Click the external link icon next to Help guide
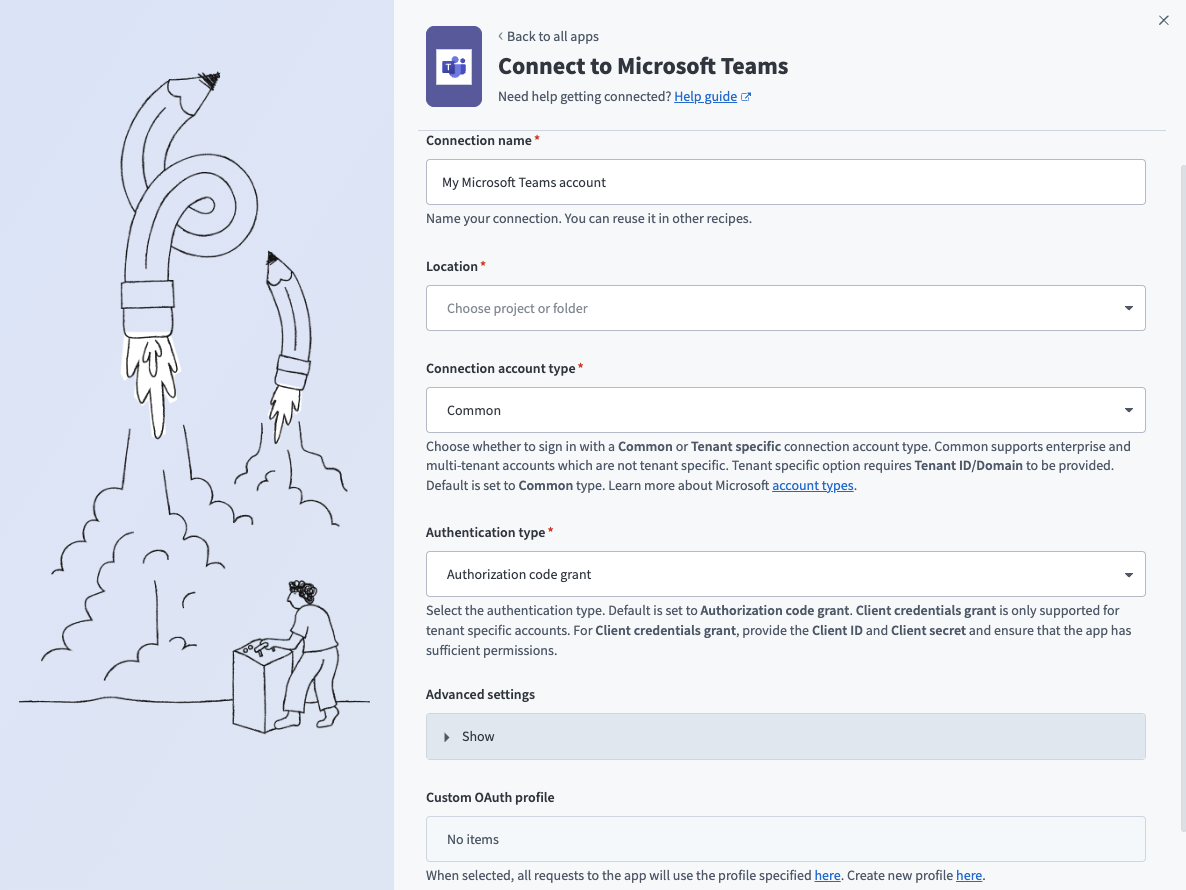1186x890 pixels. (746, 97)
